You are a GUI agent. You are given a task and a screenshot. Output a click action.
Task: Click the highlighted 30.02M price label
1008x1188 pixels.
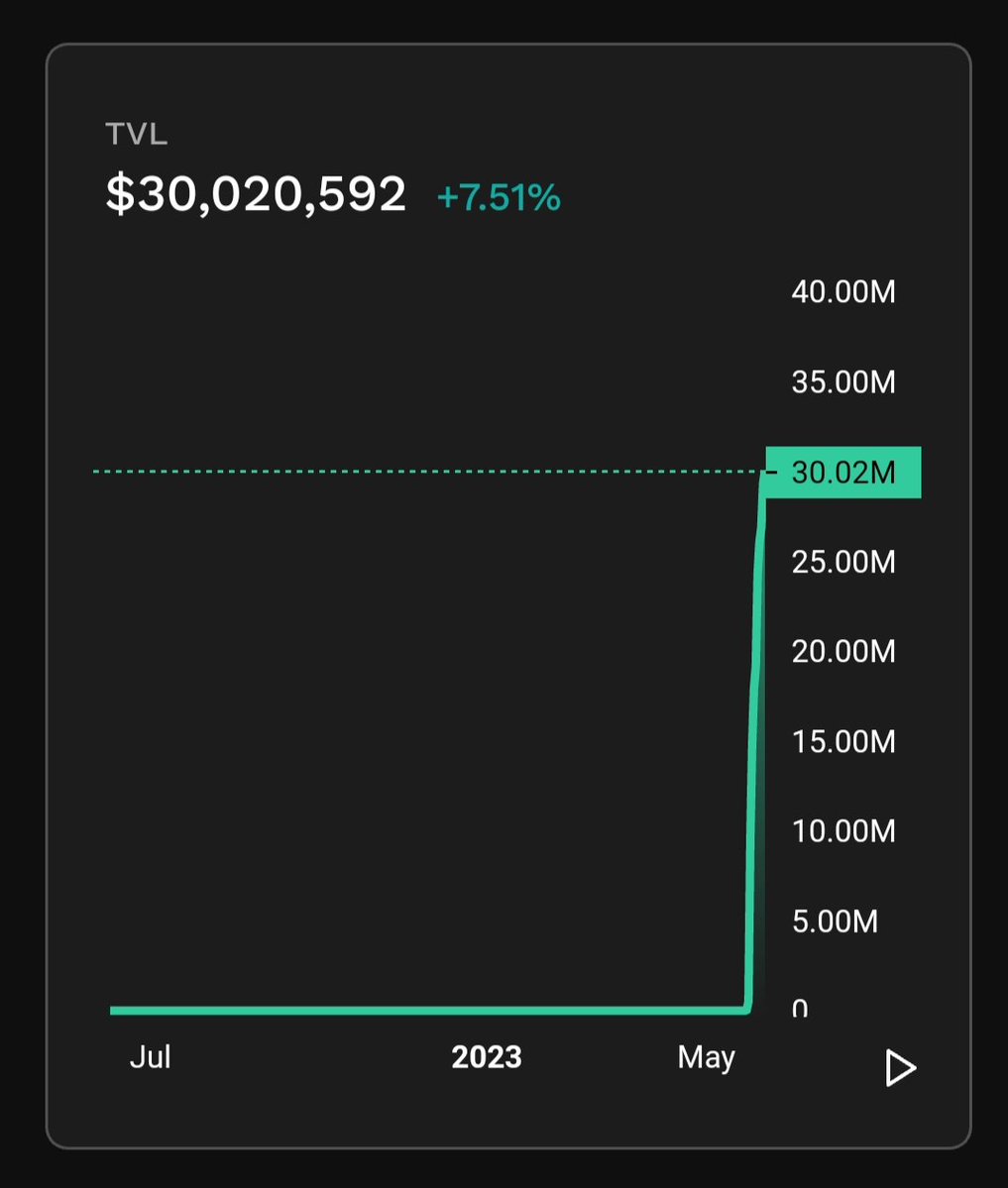[x=843, y=472]
